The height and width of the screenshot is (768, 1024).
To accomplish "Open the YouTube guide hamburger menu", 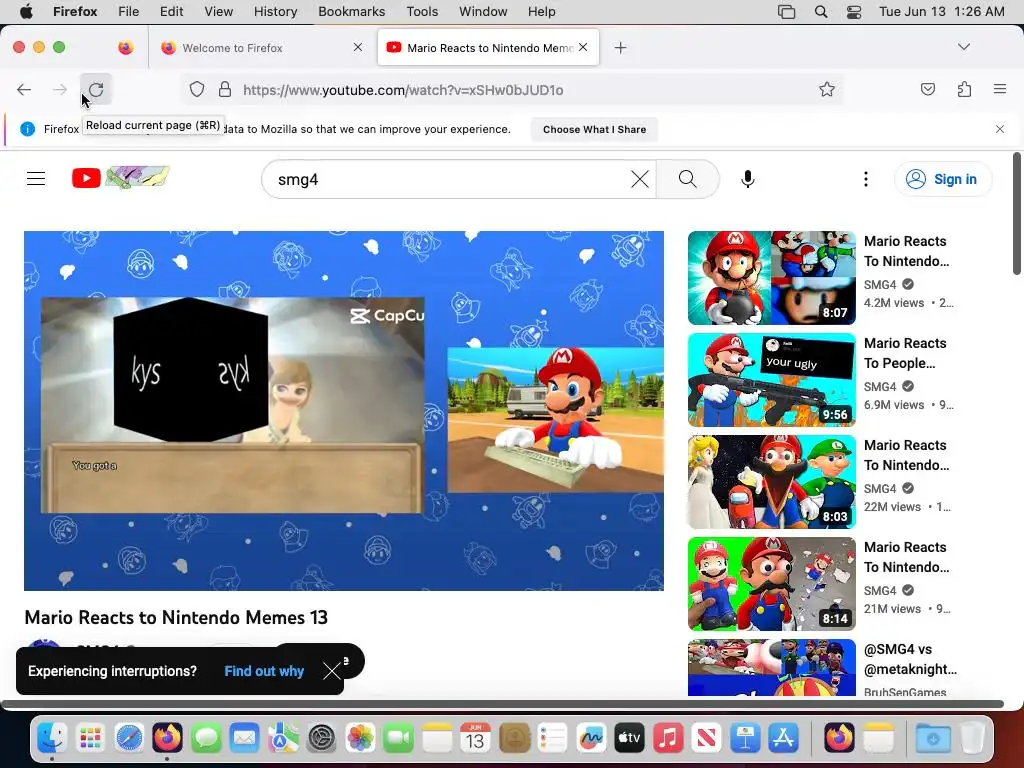I will 36,178.
